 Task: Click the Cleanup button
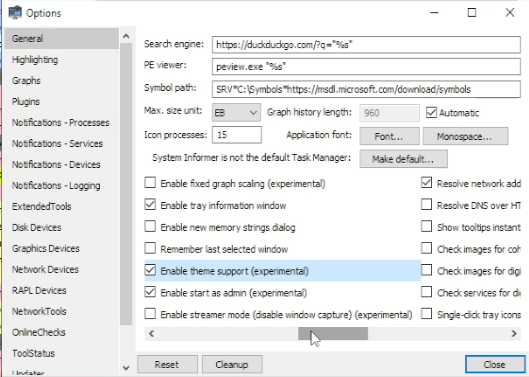point(232,365)
